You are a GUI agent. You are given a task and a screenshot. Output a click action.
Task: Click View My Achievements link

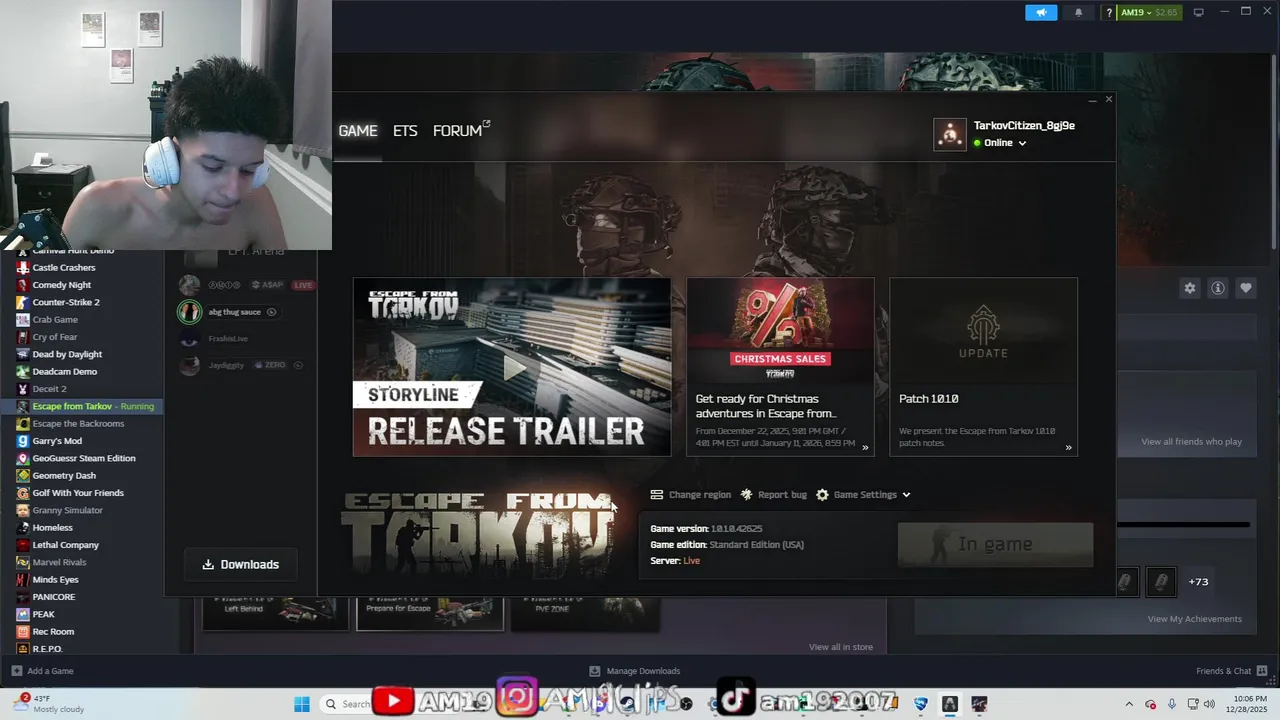click(1195, 619)
